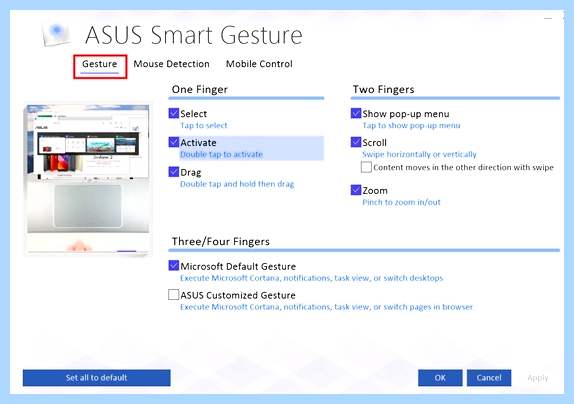This screenshot has height=404, width=574.
Task: Toggle the Scroll checkbox
Action: [356, 142]
